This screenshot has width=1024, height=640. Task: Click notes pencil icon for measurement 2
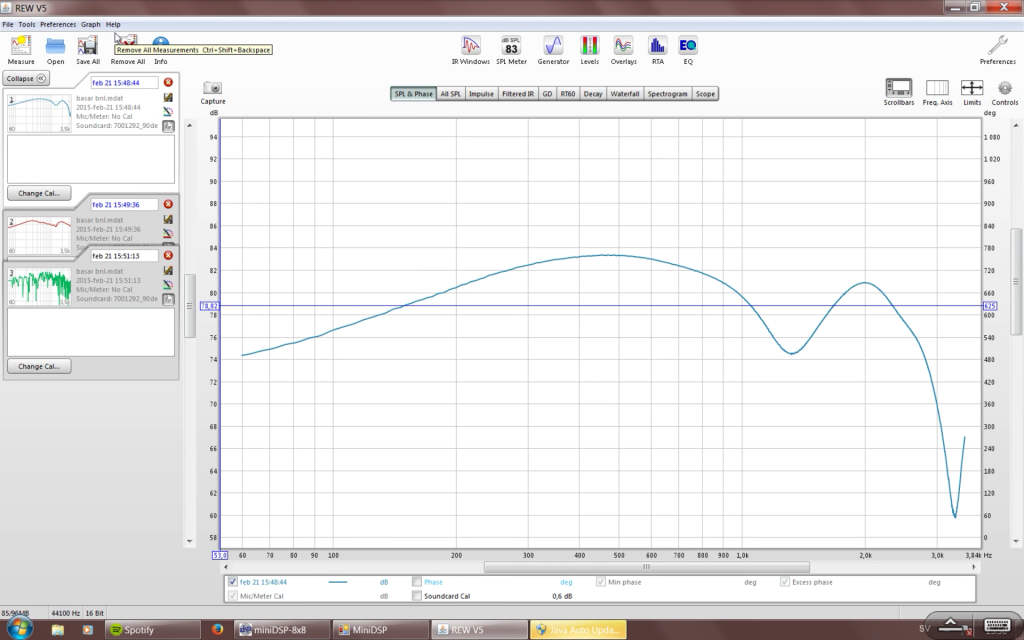tap(168, 219)
